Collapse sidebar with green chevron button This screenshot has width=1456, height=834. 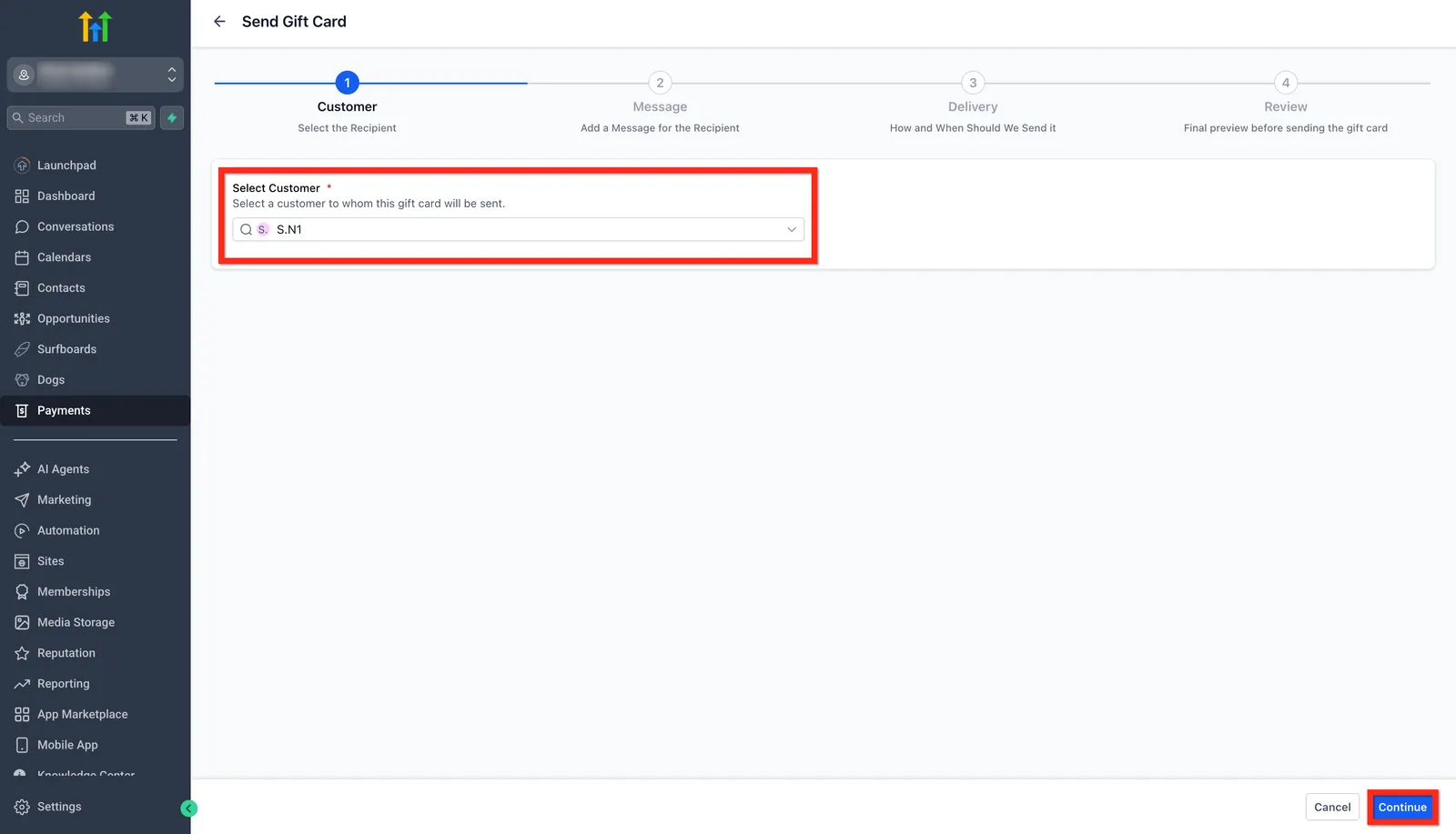tap(189, 809)
